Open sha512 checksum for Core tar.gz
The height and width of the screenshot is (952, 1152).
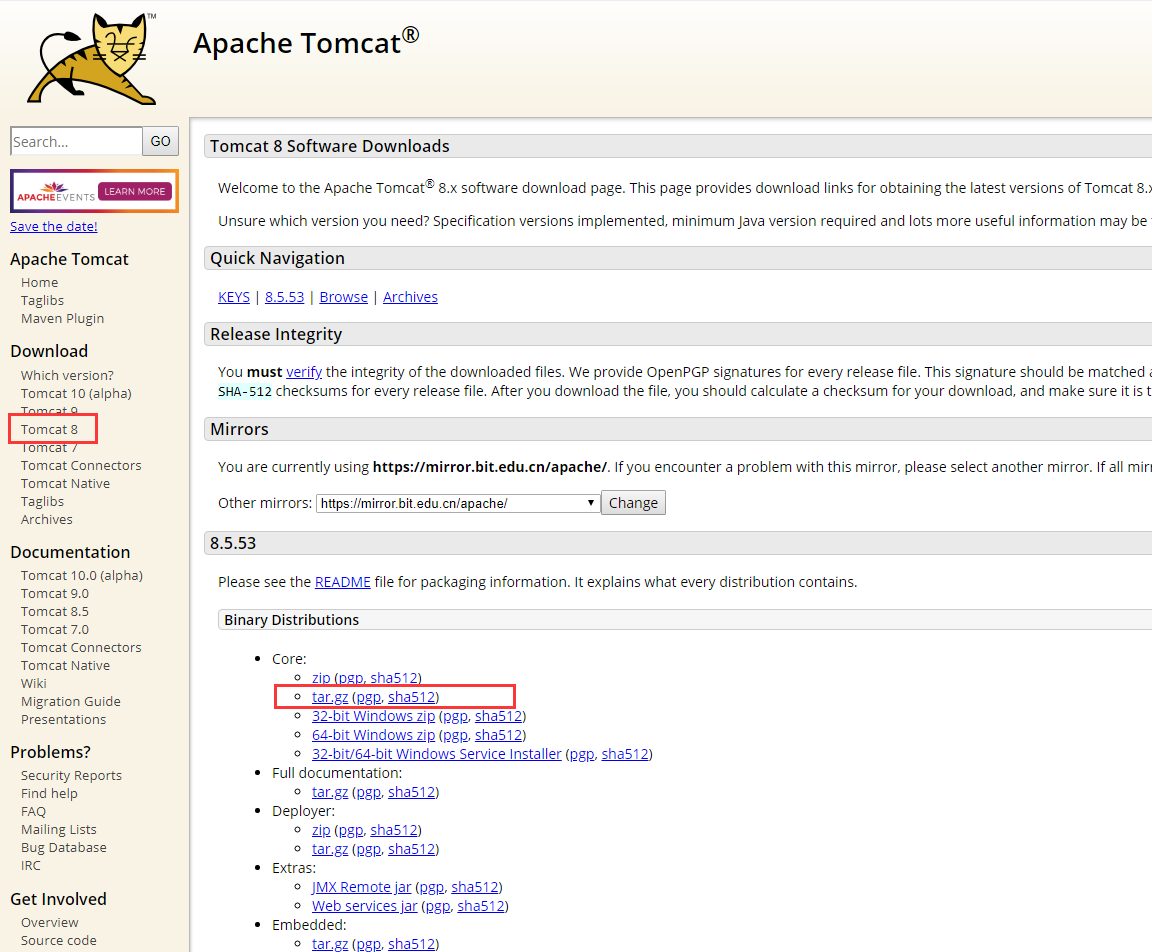coord(411,697)
